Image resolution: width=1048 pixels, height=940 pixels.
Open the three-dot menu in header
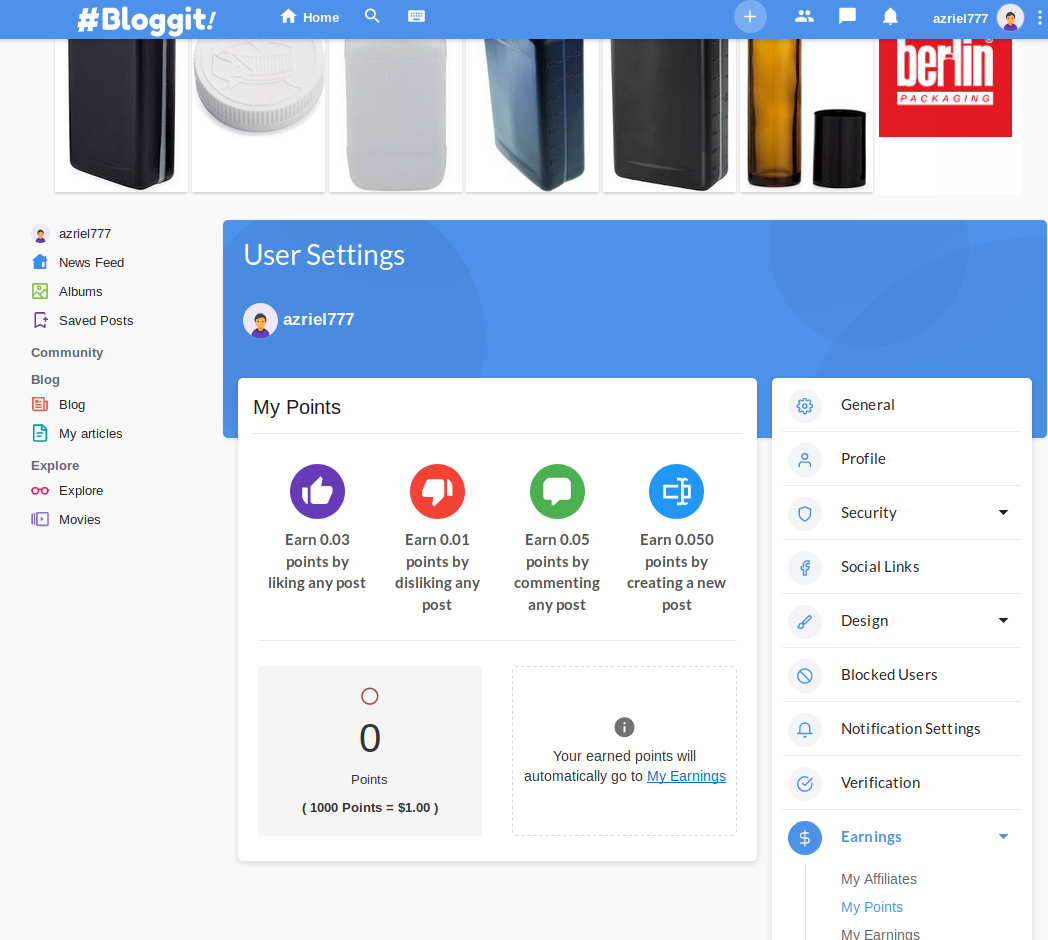(x=1039, y=18)
